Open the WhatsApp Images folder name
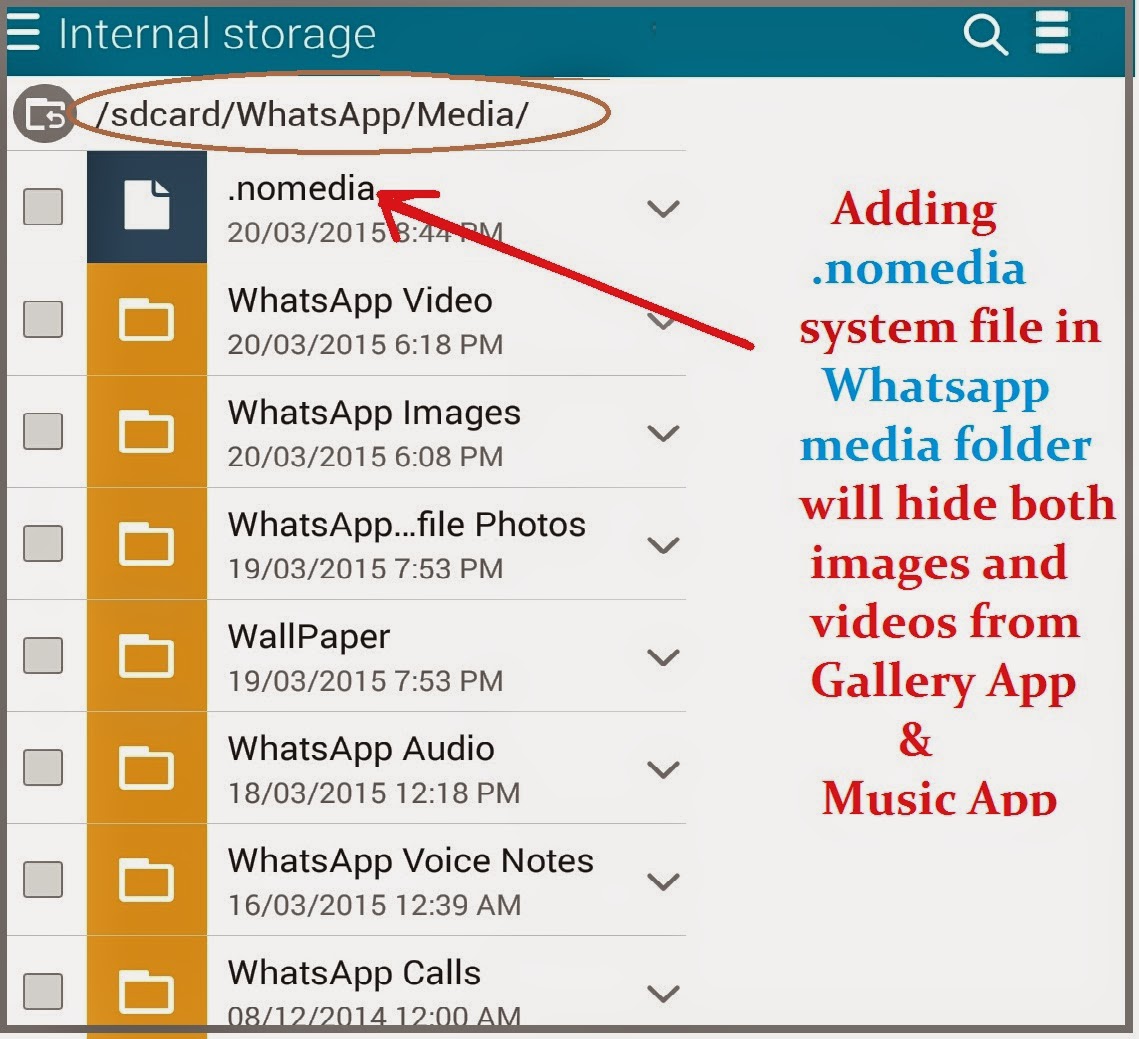This screenshot has height=1039, width=1139. [374, 413]
